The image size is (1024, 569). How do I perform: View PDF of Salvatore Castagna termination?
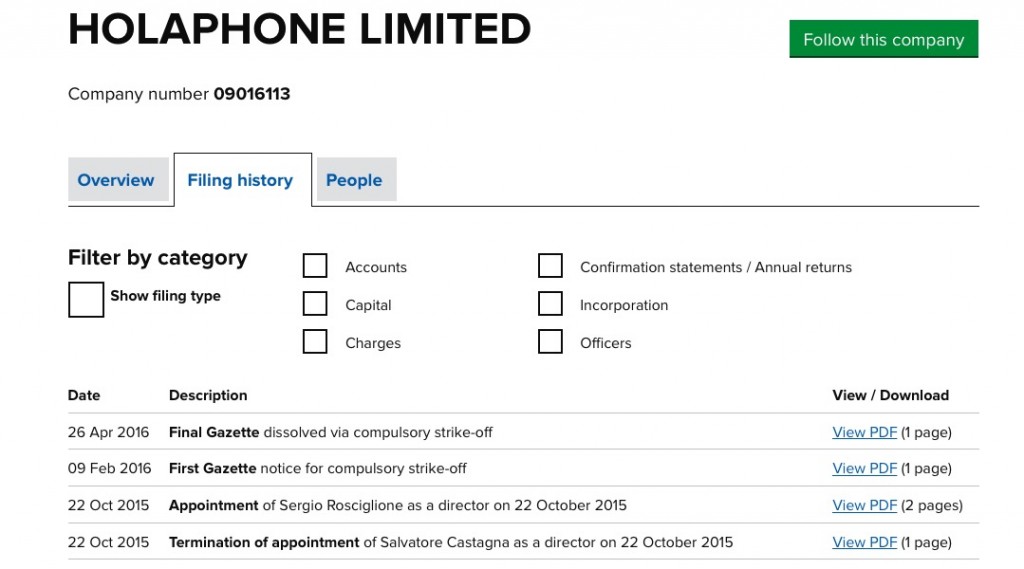864,542
